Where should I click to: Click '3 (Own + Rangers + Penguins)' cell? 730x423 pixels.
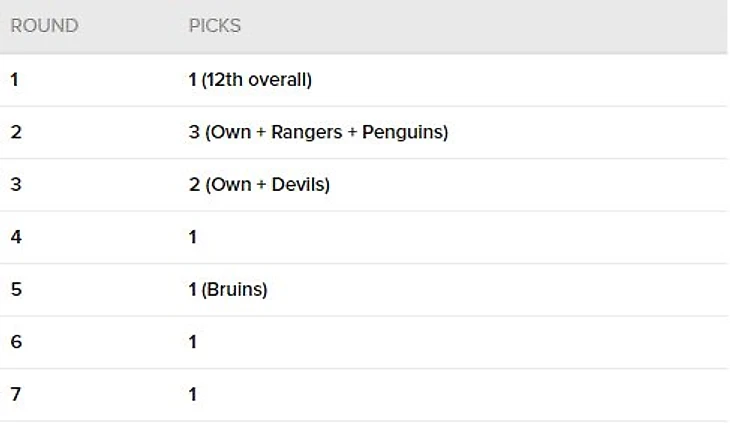coord(318,132)
